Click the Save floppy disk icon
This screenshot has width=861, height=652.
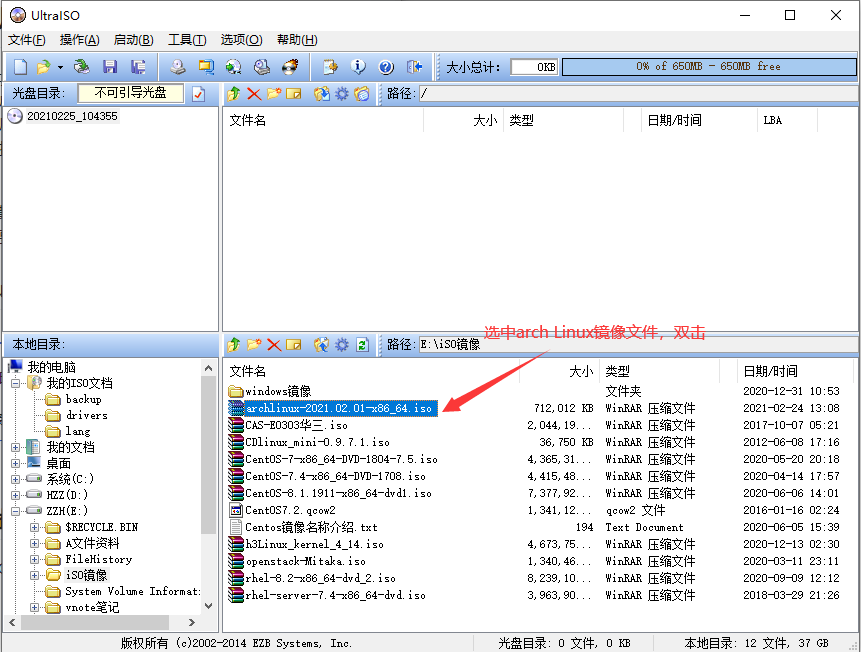(110, 67)
